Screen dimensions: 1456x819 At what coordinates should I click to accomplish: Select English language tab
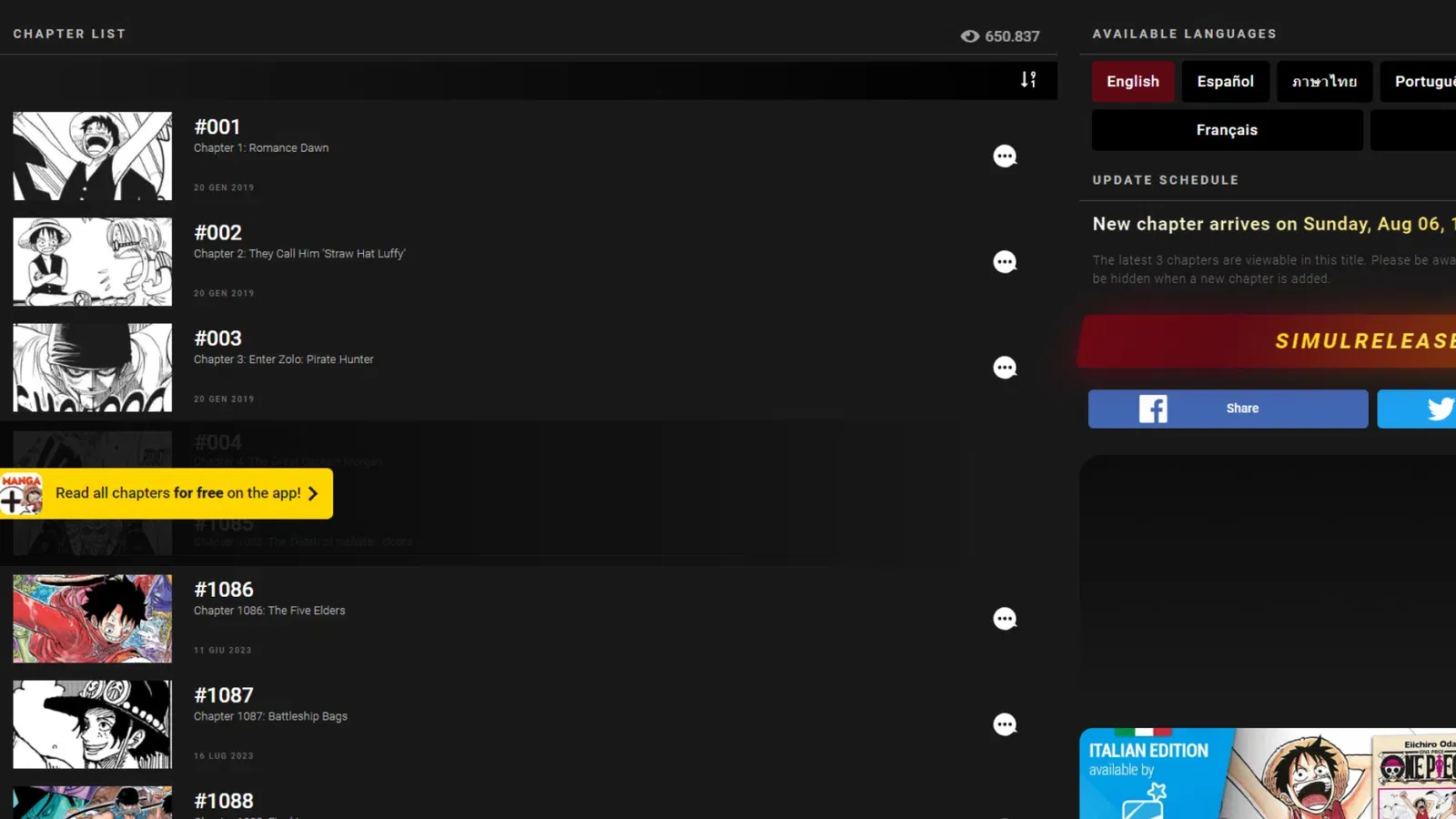click(1133, 81)
